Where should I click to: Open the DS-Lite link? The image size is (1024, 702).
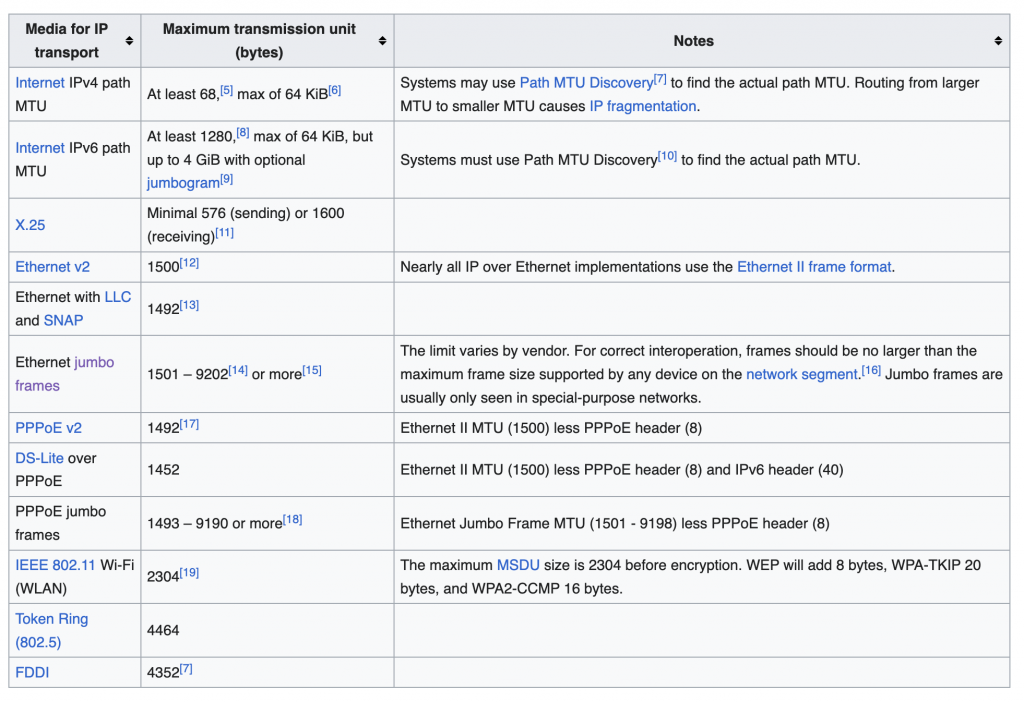click(x=39, y=458)
